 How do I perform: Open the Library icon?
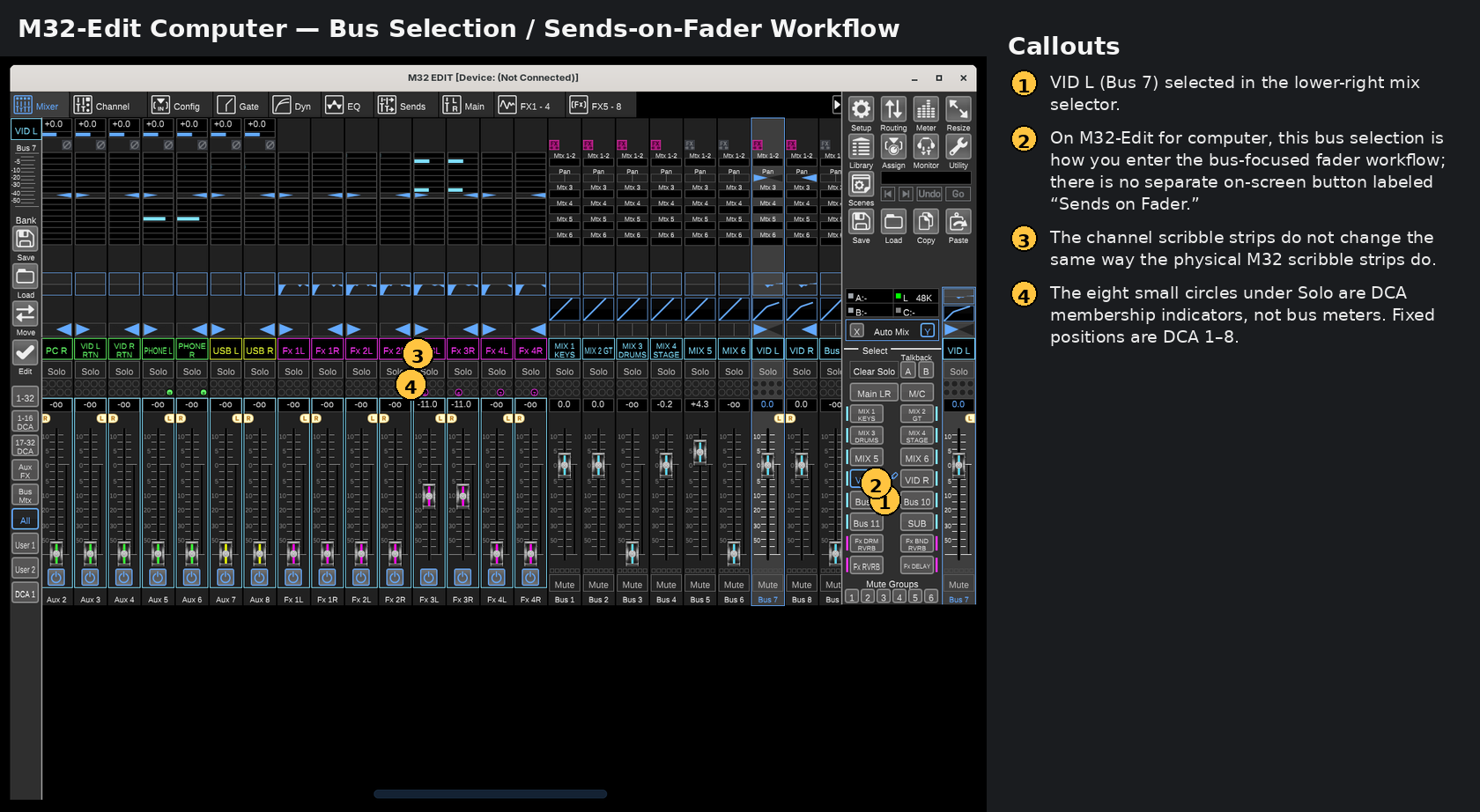coord(861,147)
